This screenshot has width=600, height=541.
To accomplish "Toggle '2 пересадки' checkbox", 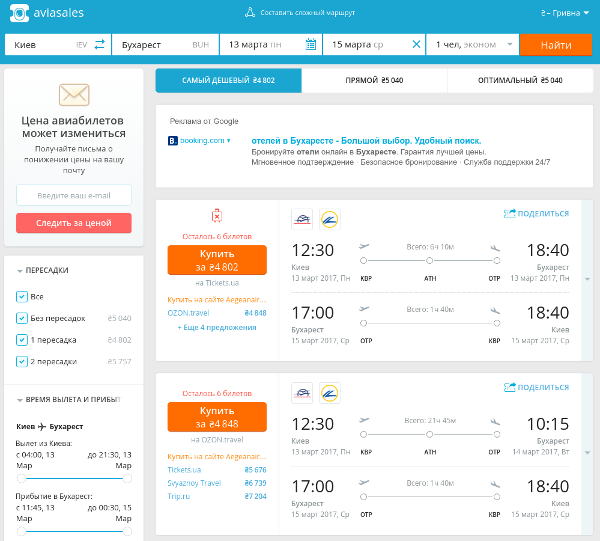I will pos(22,360).
